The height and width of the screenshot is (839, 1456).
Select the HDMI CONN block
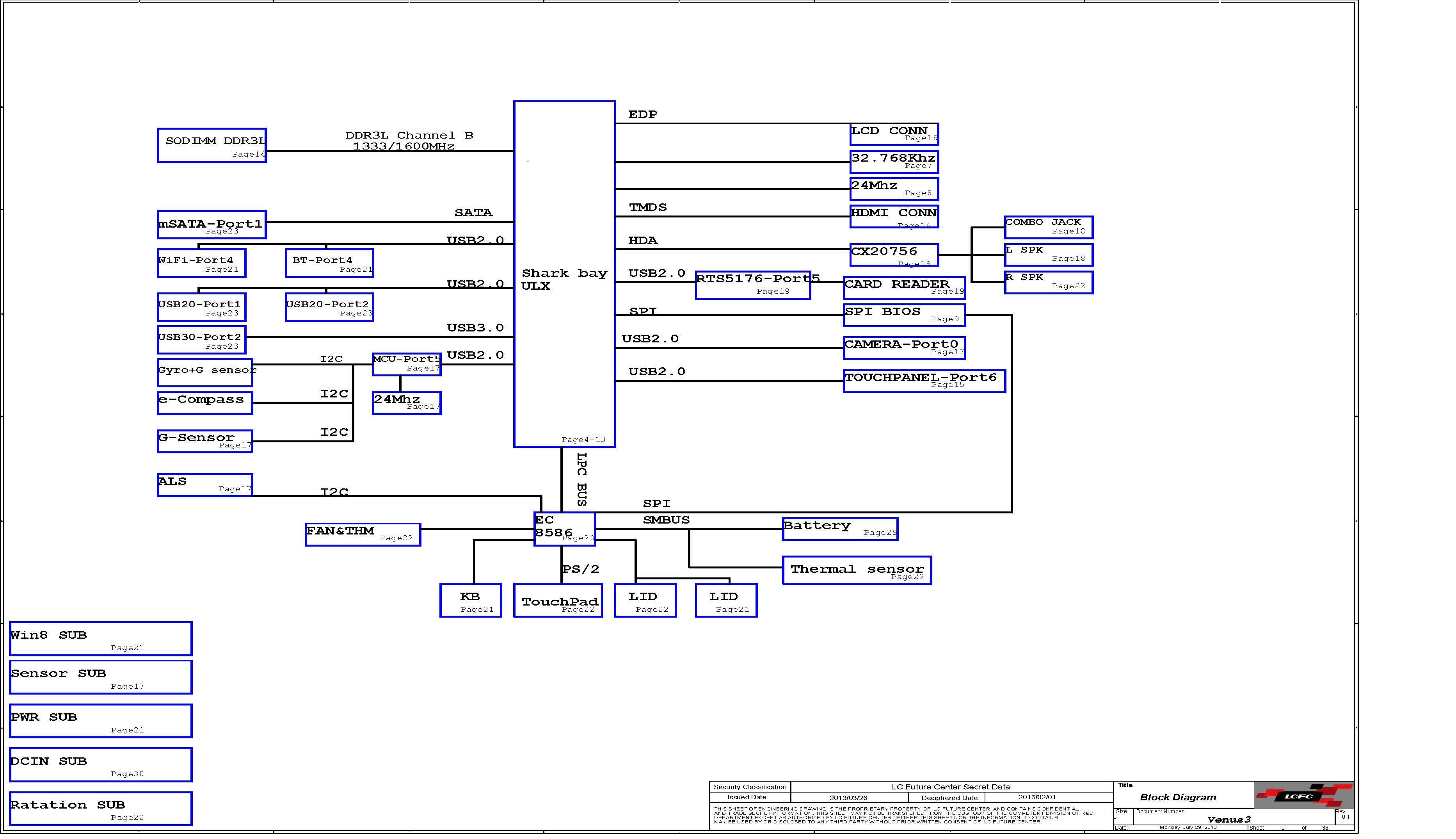894,217
